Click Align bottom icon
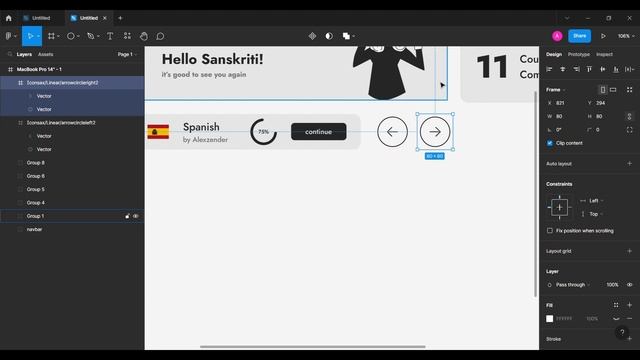The height and width of the screenshot is (360, 640). [x=616, y=69]
